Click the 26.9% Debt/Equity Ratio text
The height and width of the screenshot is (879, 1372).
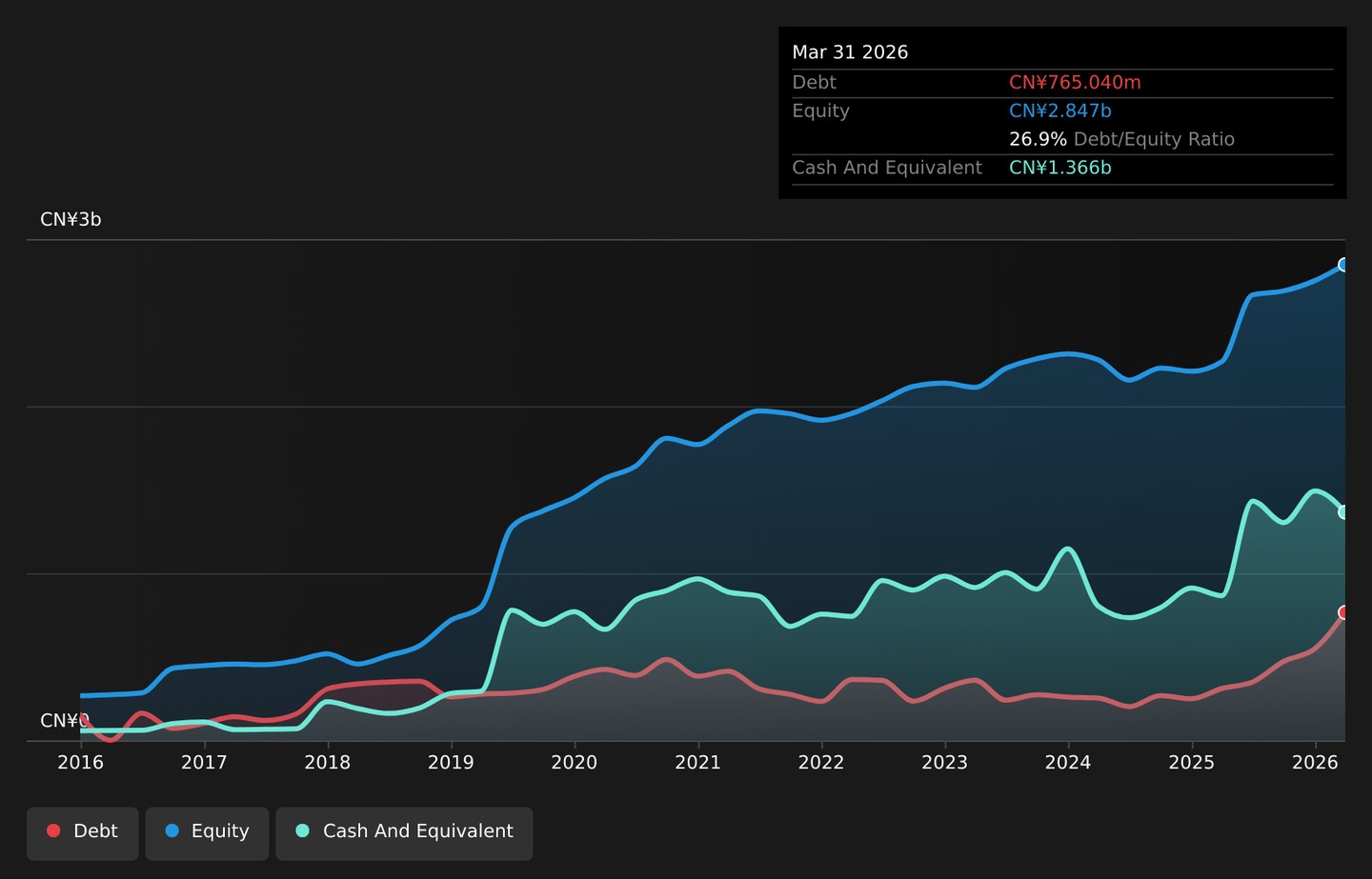tap(1121, 140)
